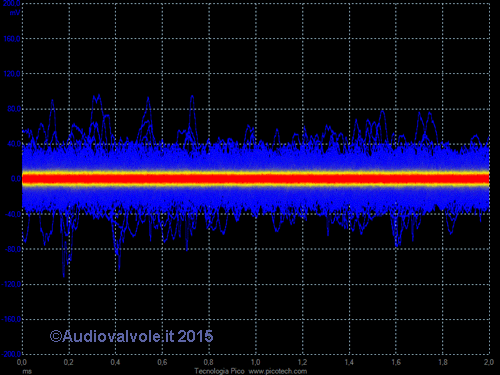Click the 1,0 time axis label
Screen dimensions: 500x375
(x=255, y=362)
